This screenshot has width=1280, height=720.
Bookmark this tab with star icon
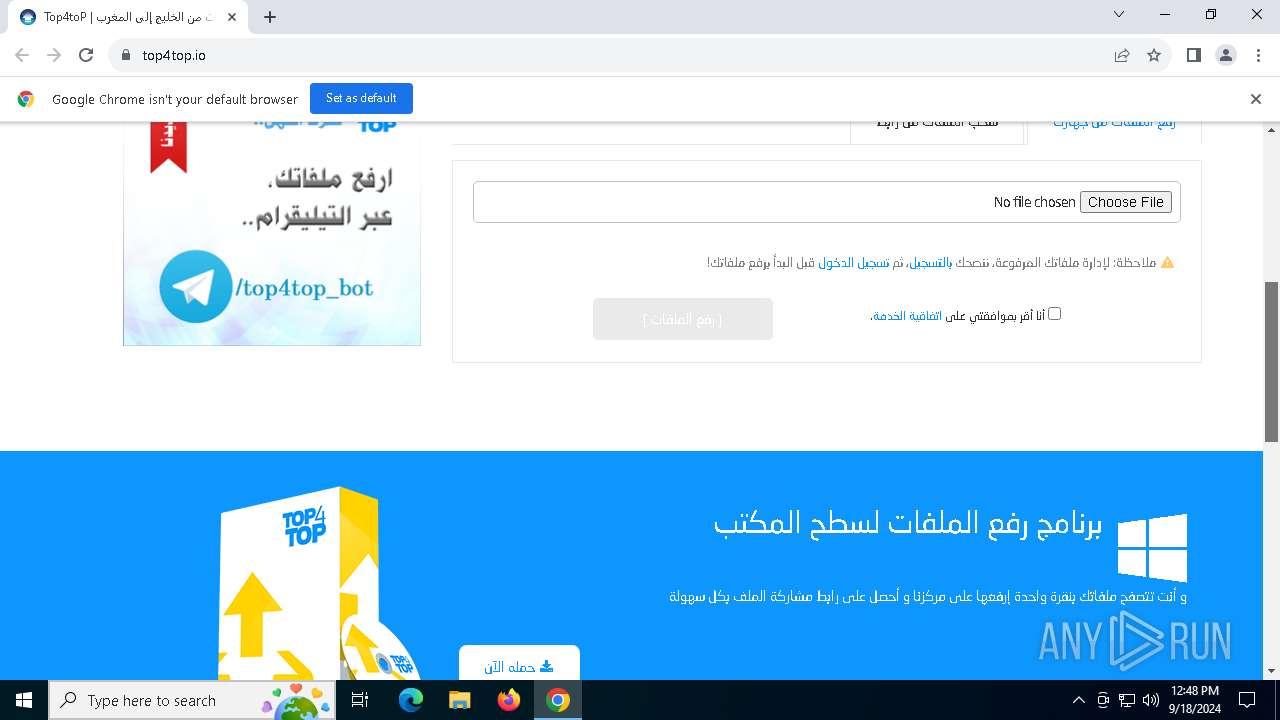pyautogui.click(x=1154, y=55)
